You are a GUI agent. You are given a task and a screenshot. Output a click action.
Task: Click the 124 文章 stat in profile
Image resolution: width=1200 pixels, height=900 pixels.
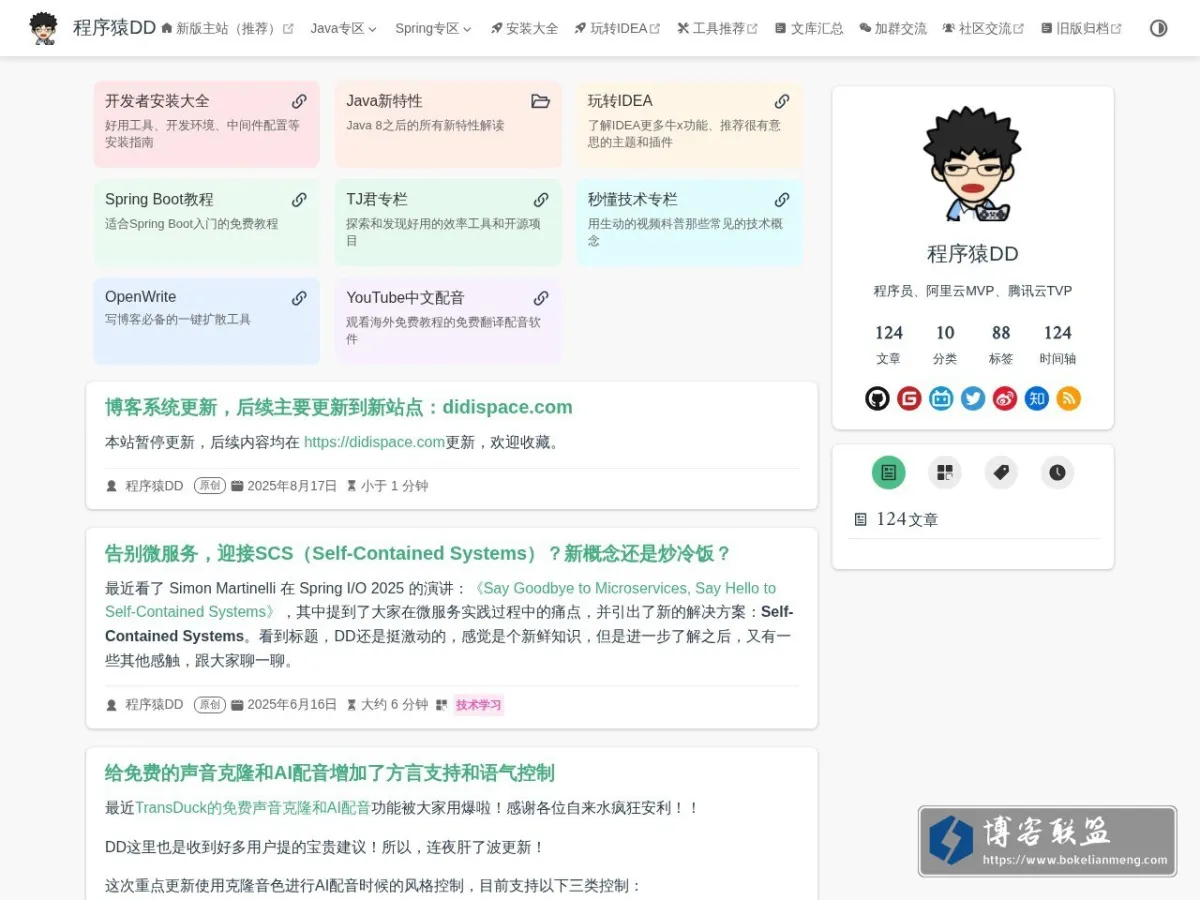[x=889, y=344]
